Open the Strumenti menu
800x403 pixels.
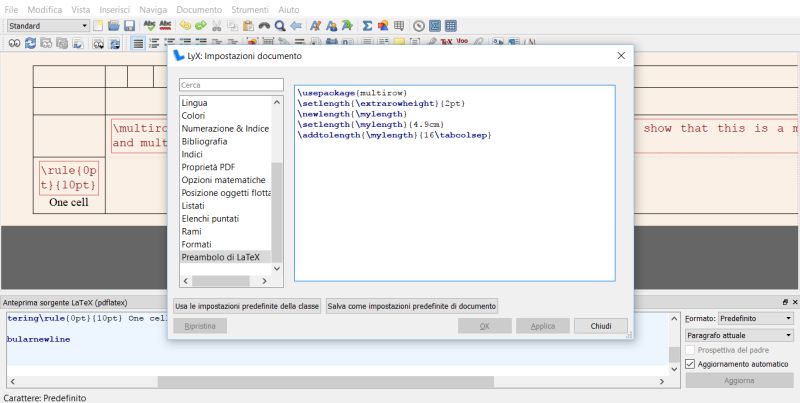(250, 10)
